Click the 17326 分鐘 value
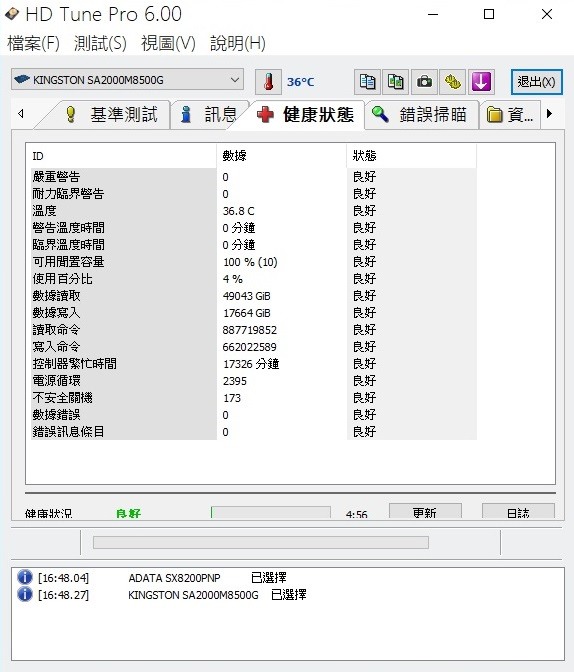 [251, 364]
